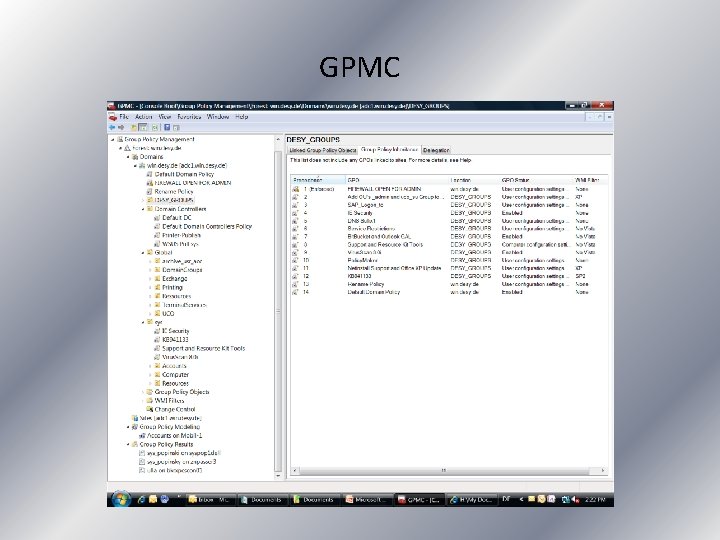Select Default DC policy link

[177, 218]
